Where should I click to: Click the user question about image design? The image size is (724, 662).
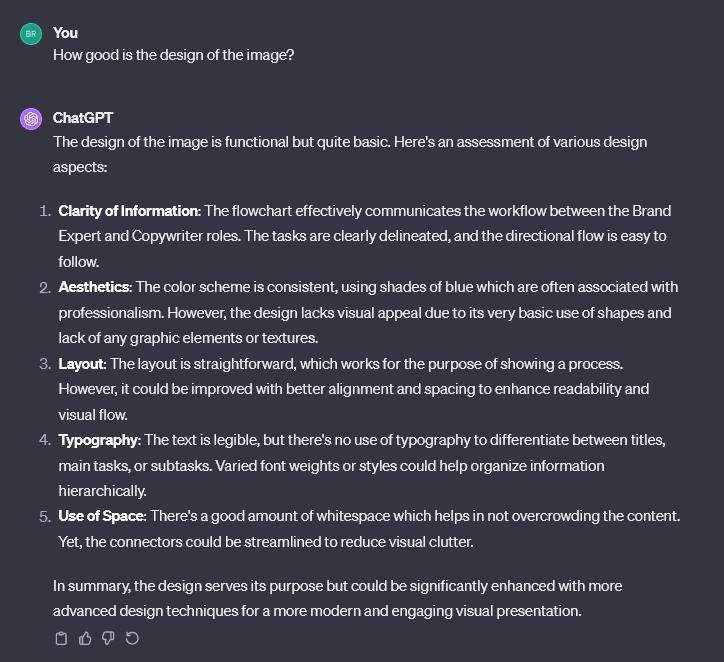pyautogui.click(x=173, y=55)
